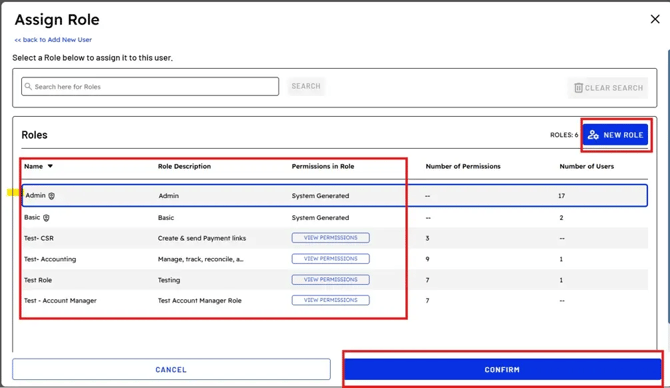This screenshot has width=670, height=388.
Task: Click System Generated in Admin row
Action: click(320, 196)
